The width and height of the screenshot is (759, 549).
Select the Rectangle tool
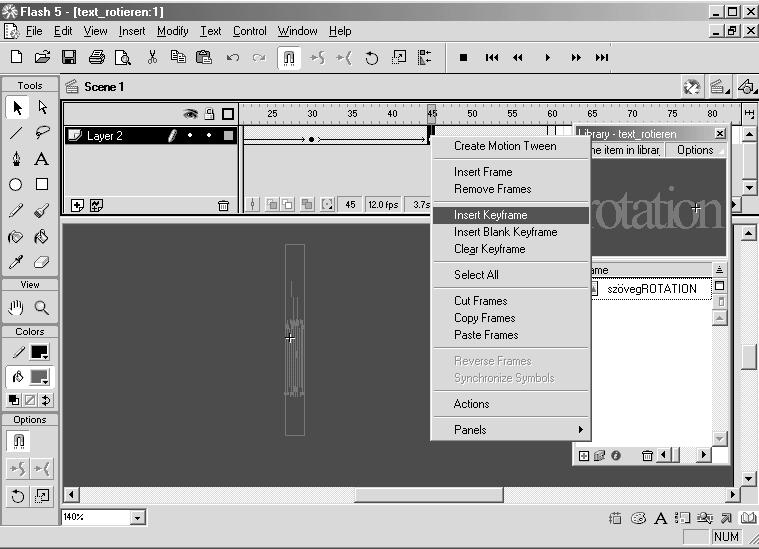tap(42, 184)
